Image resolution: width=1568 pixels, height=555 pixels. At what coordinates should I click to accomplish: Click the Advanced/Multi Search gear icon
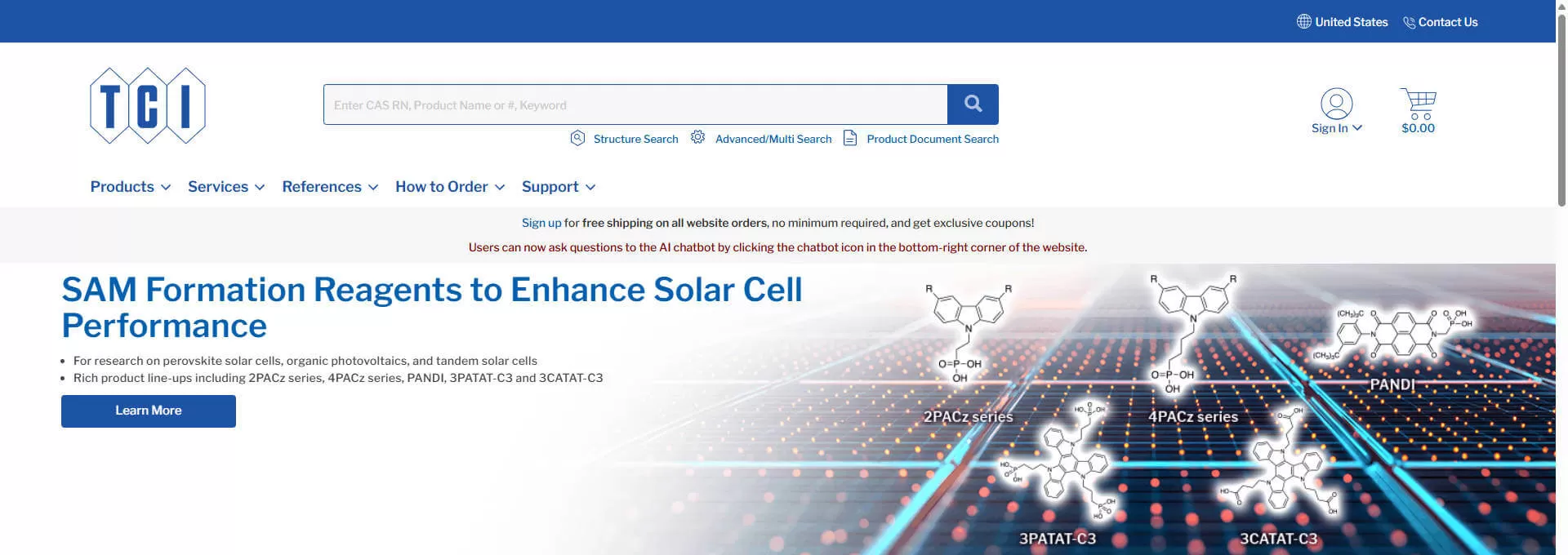click(697, 137)
